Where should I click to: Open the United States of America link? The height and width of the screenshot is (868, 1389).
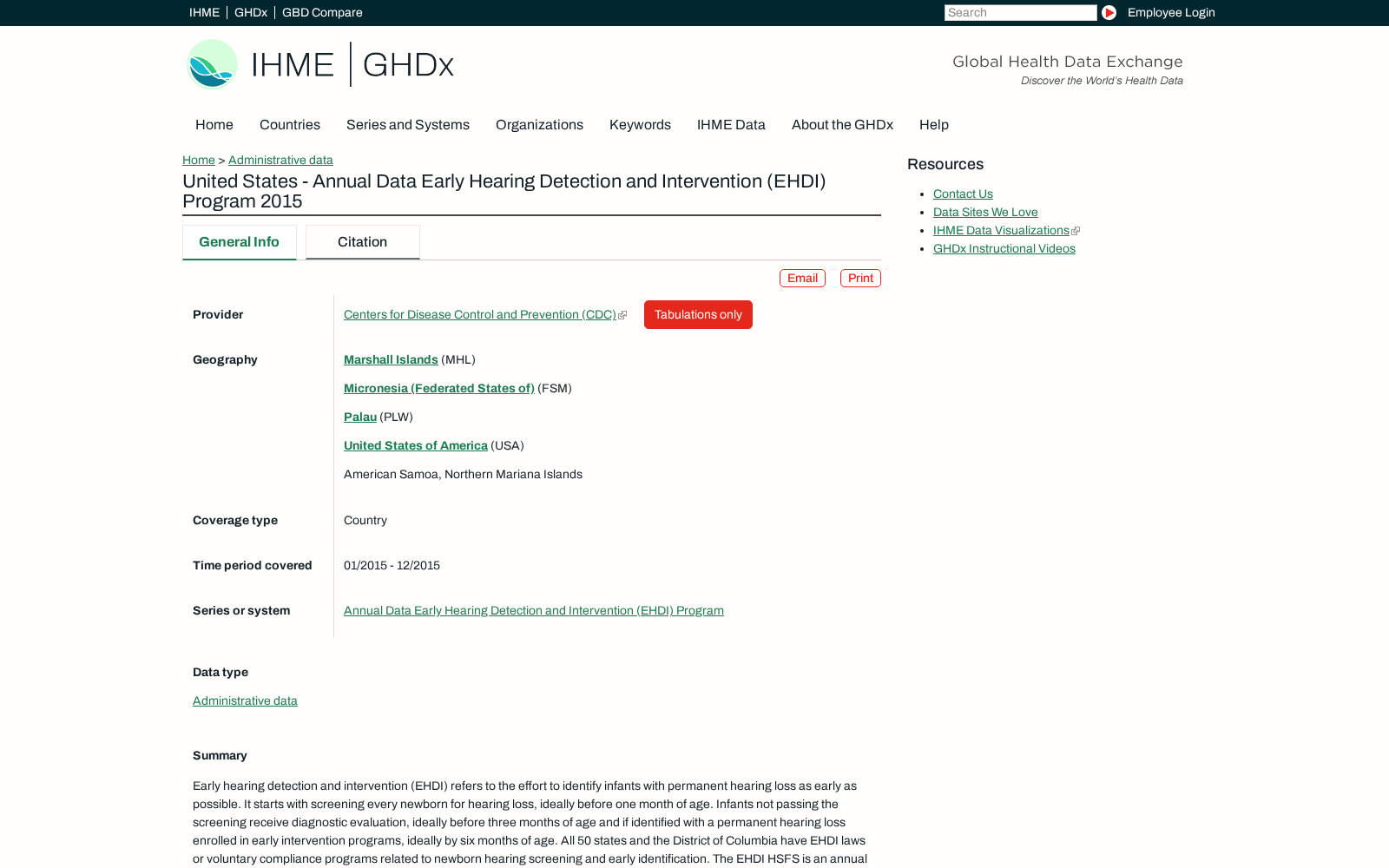tap(416, 446)
